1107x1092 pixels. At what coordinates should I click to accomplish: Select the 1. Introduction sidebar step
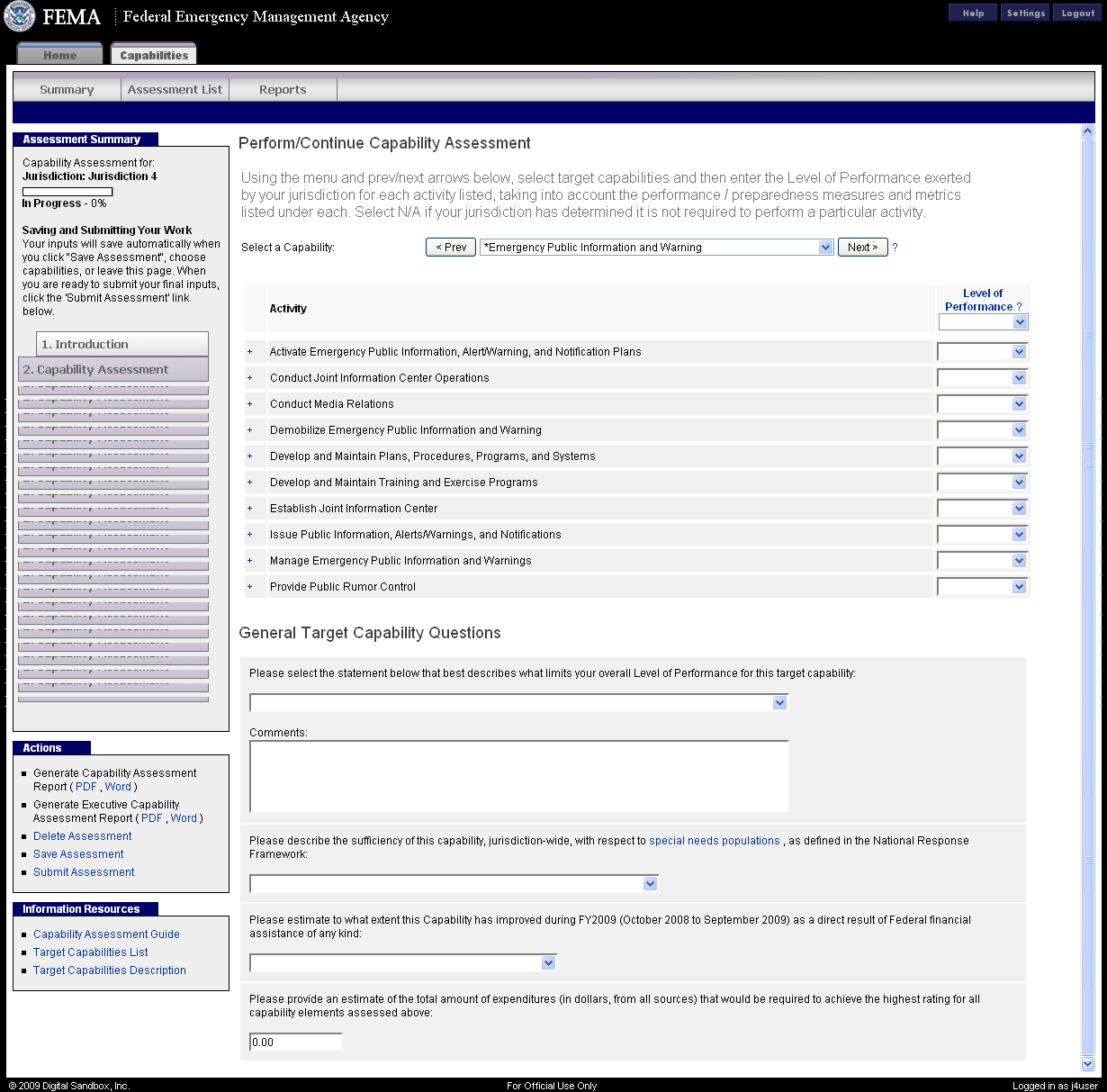tap(122, 344)
